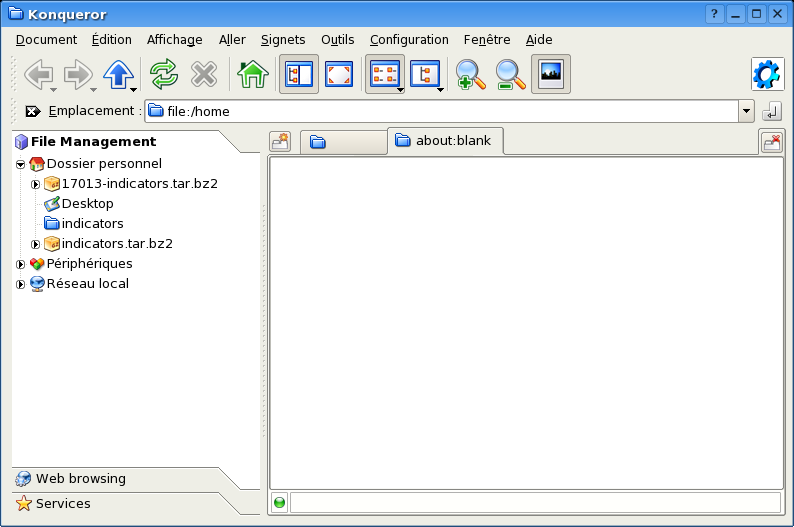Switch to the about:blank tab
Screen dimensions: 794x527
[445, 141]
